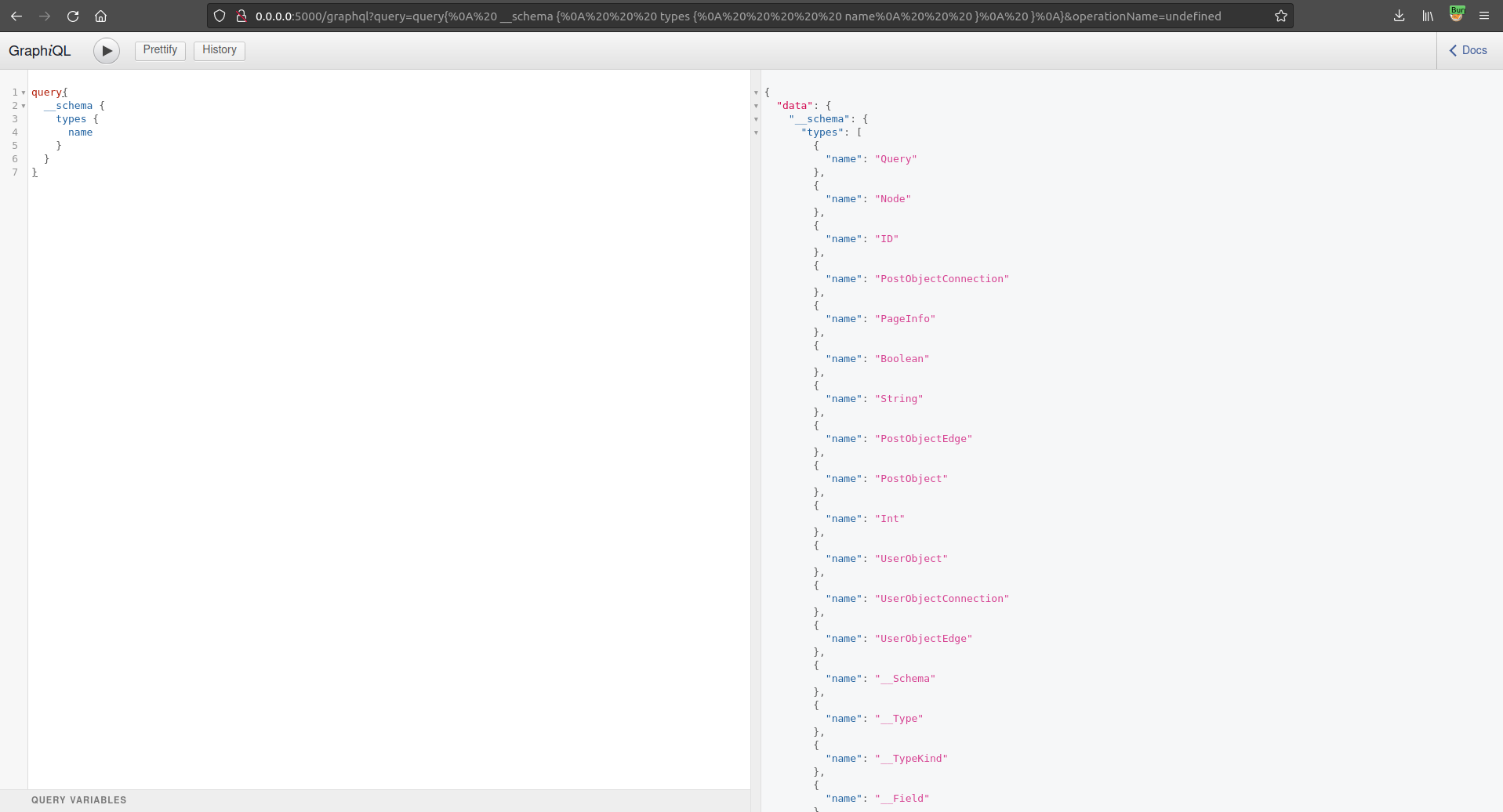Open the browser home page
This screenshot has height=812, width=1503.
[100, 16]
